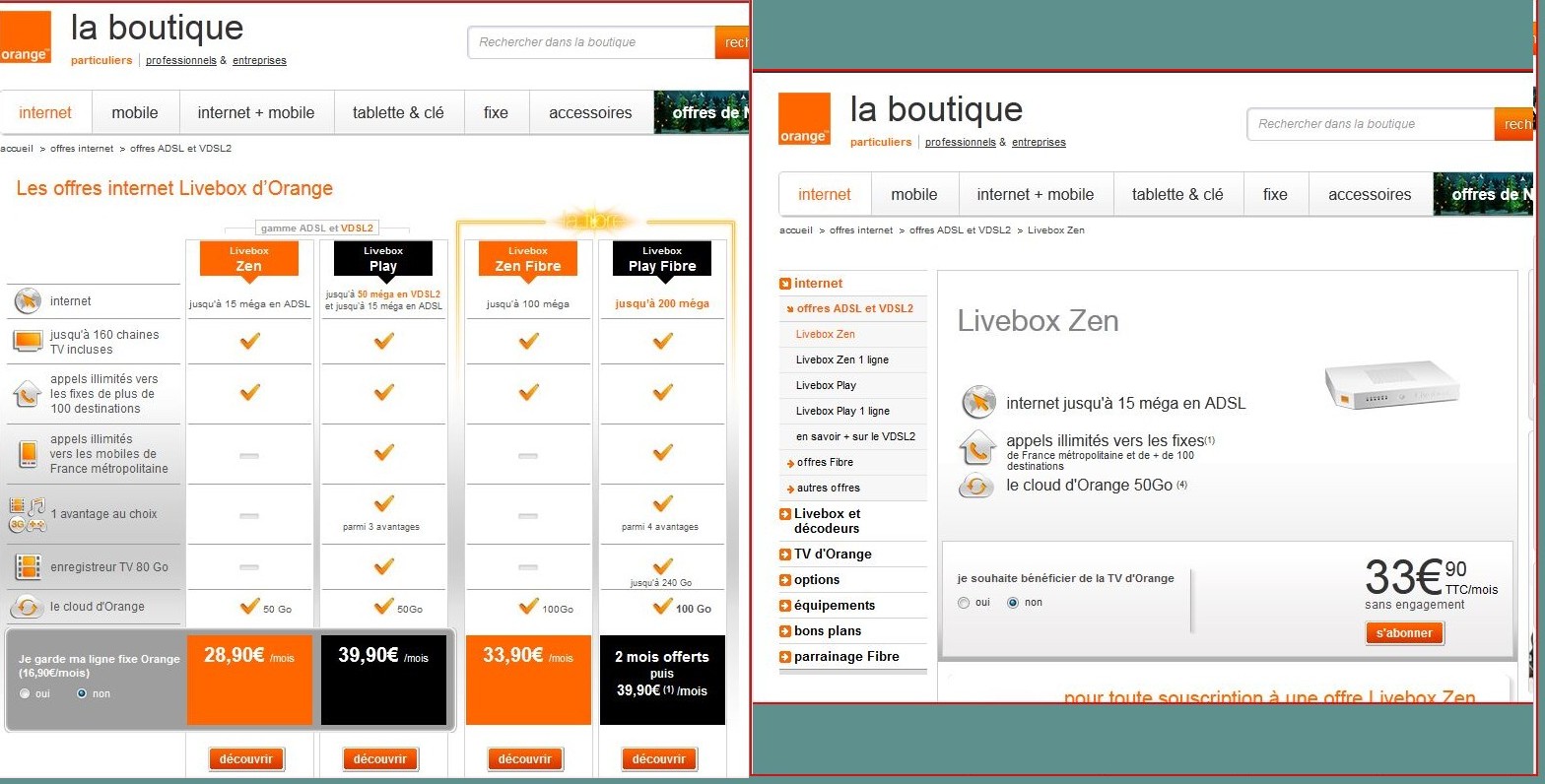Screen dimensions: 1545x784
Task: Open the 'internet + mobile' tab on the offers comparison page
Action: click(x=256, y=113)
